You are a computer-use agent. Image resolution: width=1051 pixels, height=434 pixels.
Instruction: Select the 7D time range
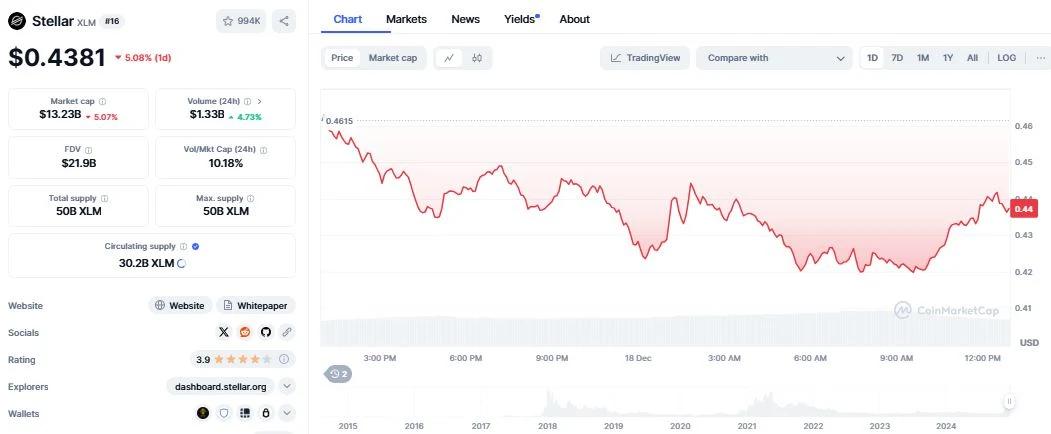coord(897,58)
